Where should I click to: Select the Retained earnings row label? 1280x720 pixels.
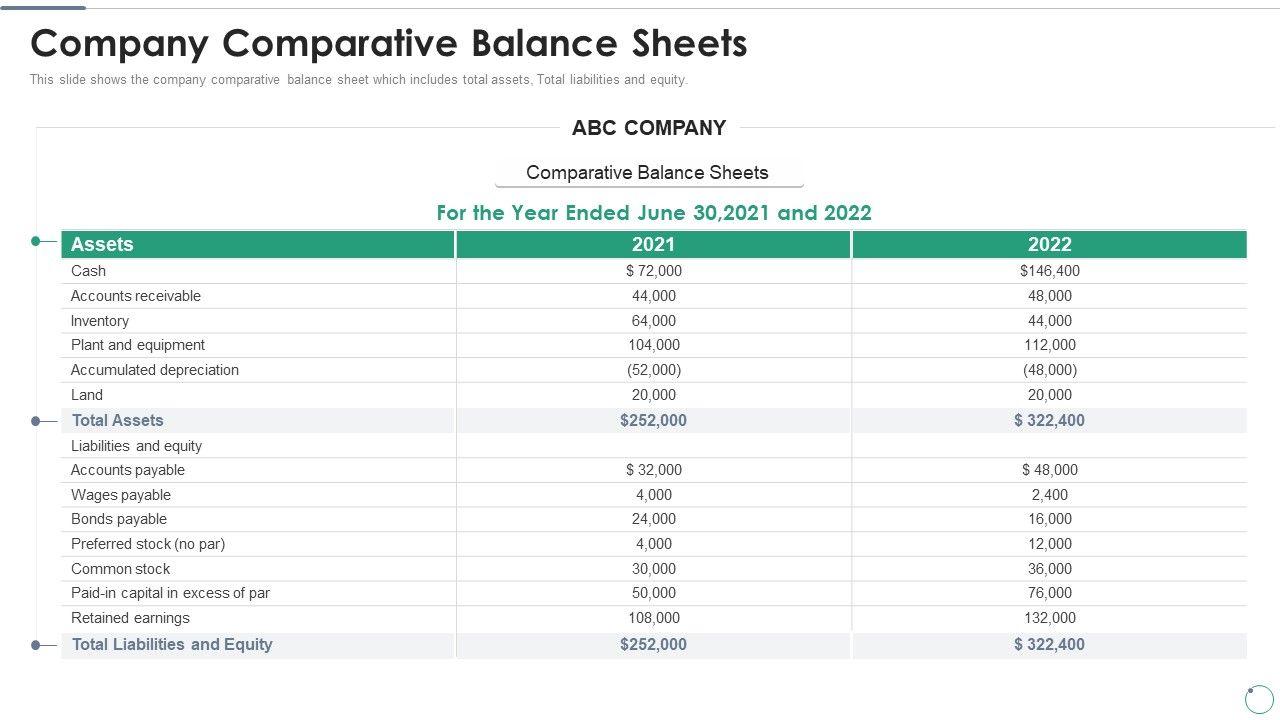(130, 618)
